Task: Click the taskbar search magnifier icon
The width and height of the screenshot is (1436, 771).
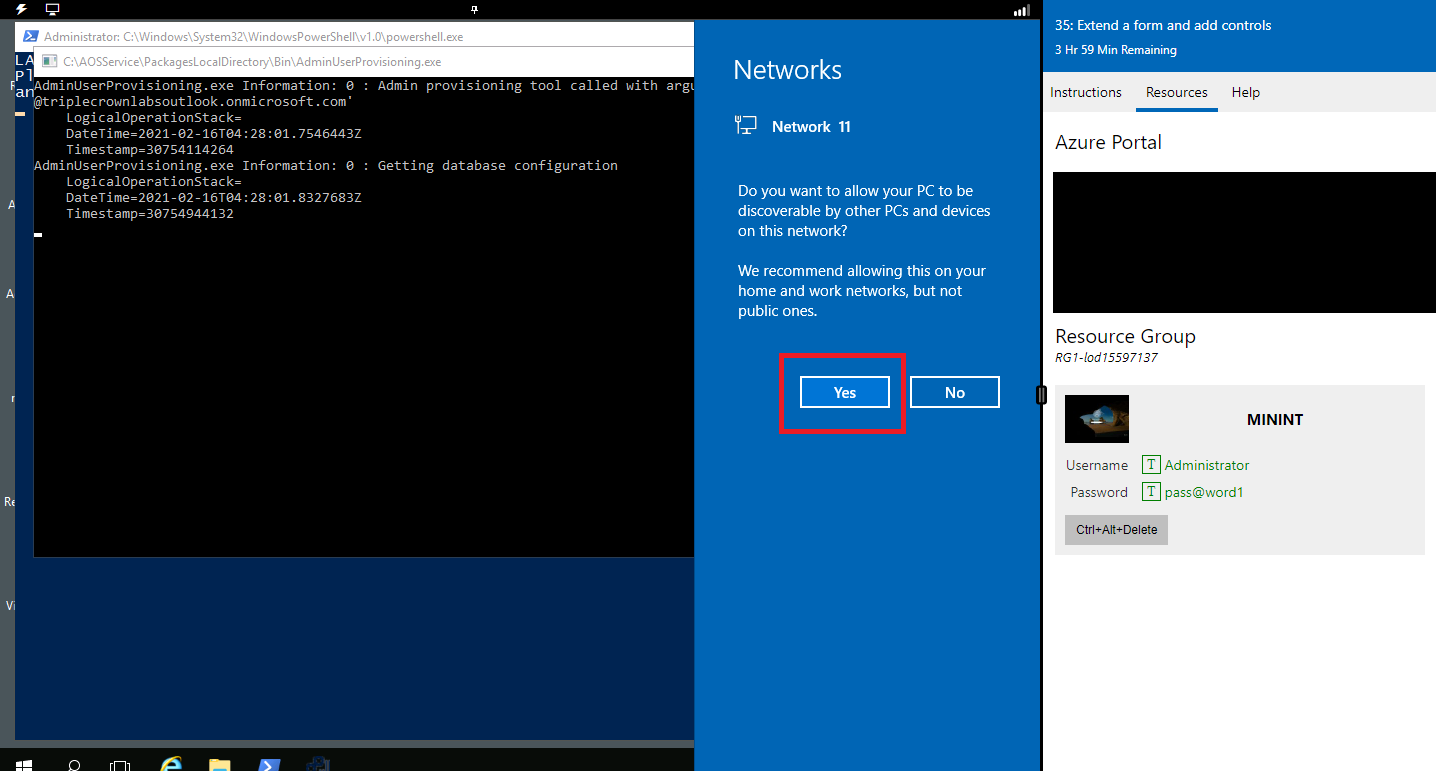Action: point(74,765)
